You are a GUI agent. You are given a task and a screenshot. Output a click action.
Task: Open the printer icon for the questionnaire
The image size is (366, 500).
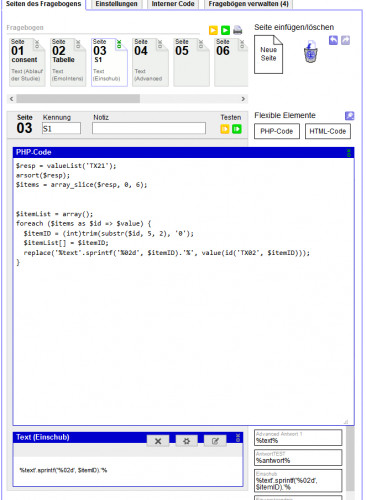237,30
